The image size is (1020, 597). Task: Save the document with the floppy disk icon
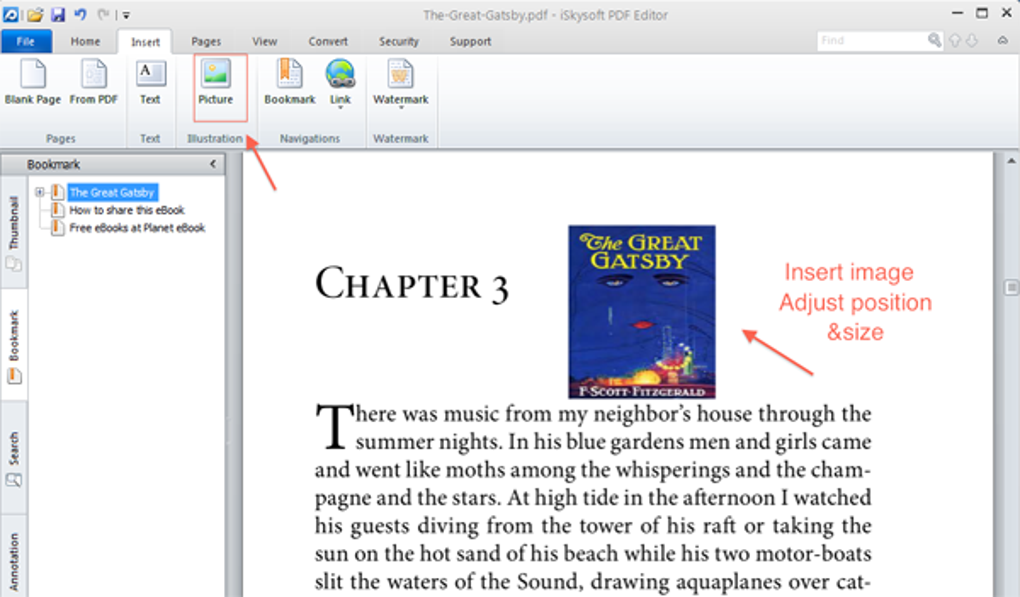58,14
